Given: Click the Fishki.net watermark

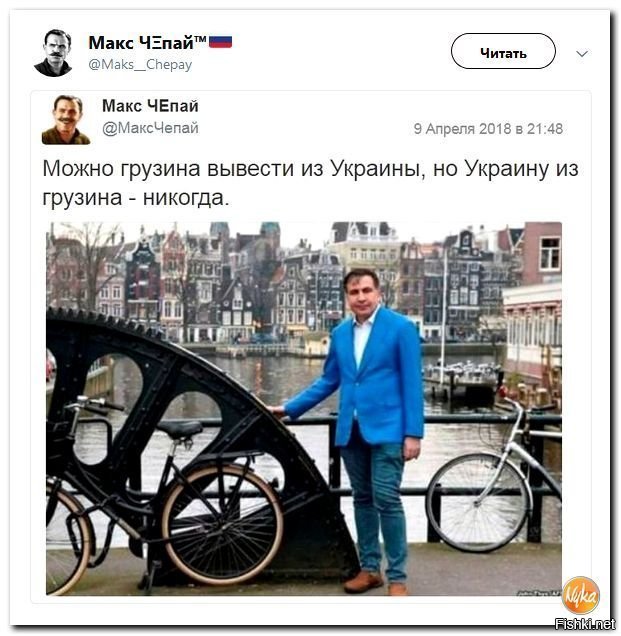Looking at the screenshot, I should pos(584,623).
